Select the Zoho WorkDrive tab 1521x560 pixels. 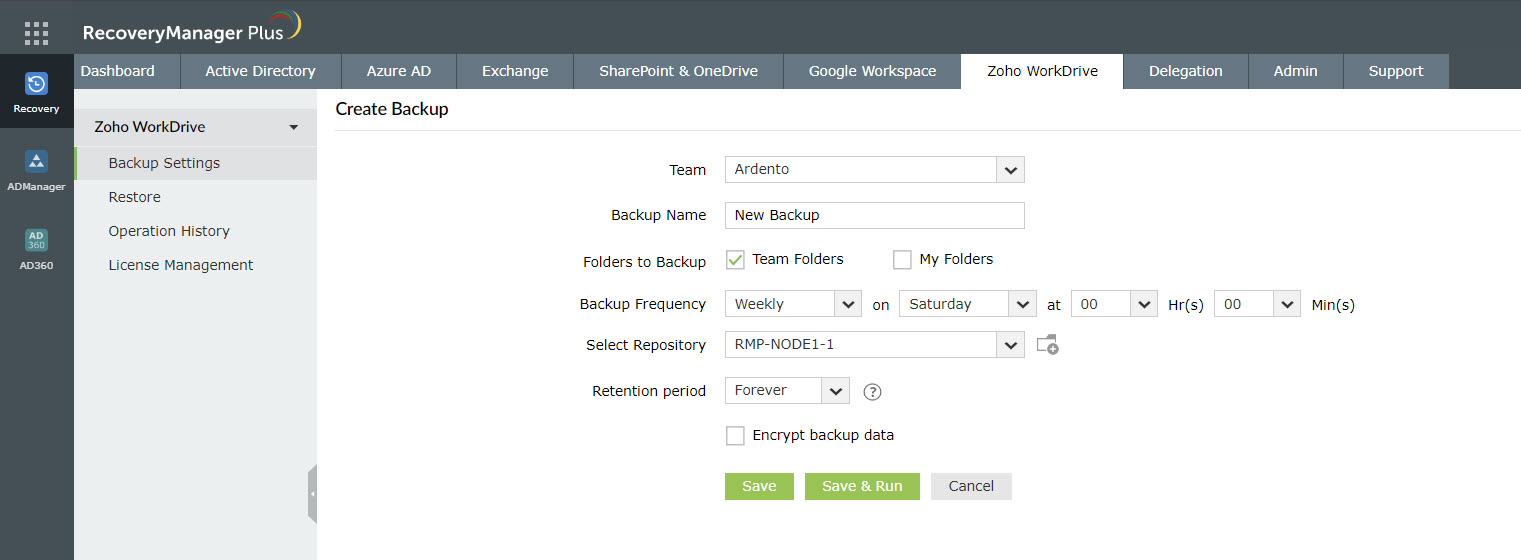(x=1042, y=71)
